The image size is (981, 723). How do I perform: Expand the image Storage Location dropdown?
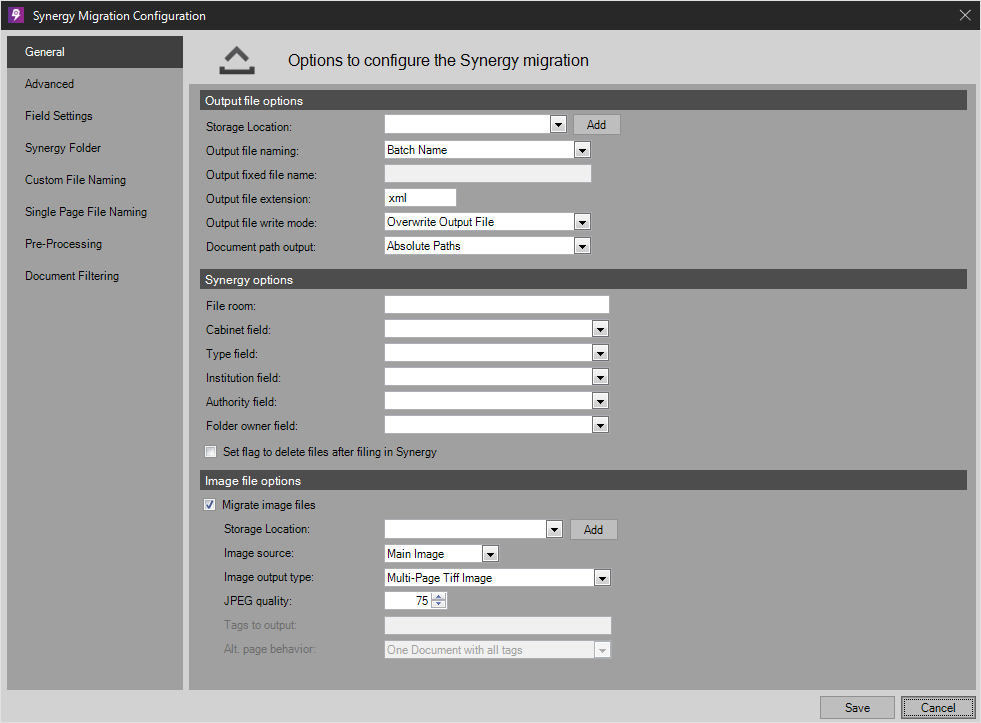(x=554, y=530)
